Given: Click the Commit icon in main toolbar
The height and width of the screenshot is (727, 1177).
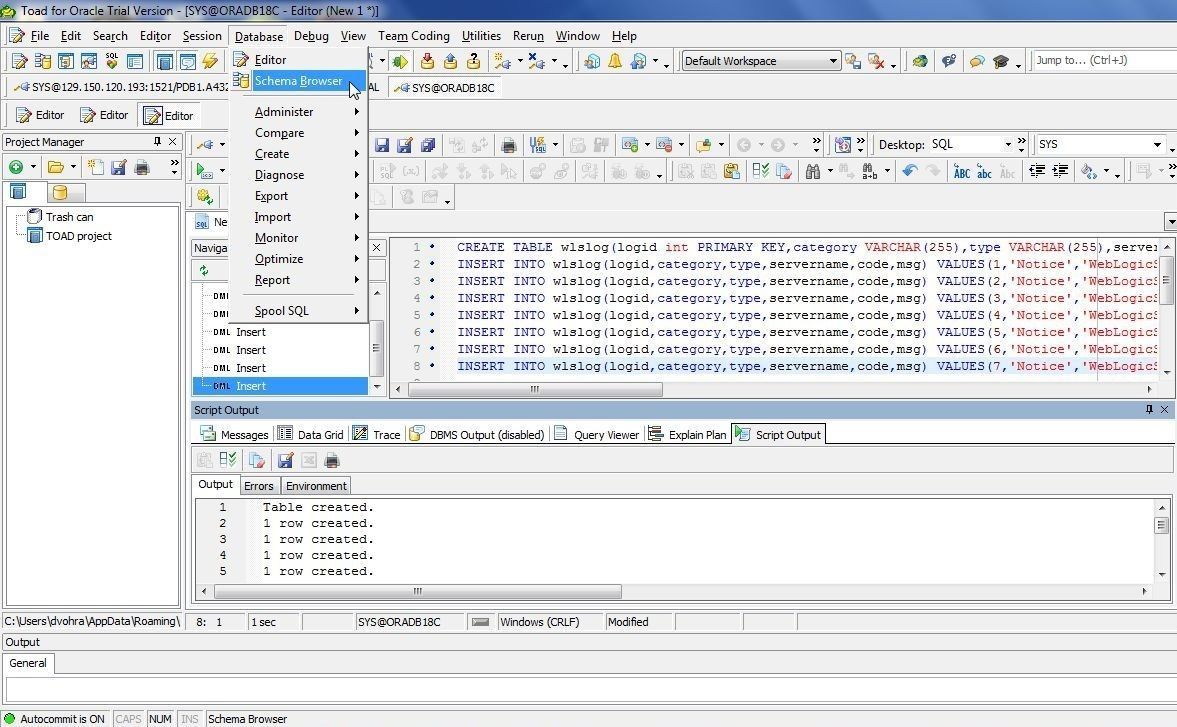Looking at the screenshot, I should [x=427, y=61].
